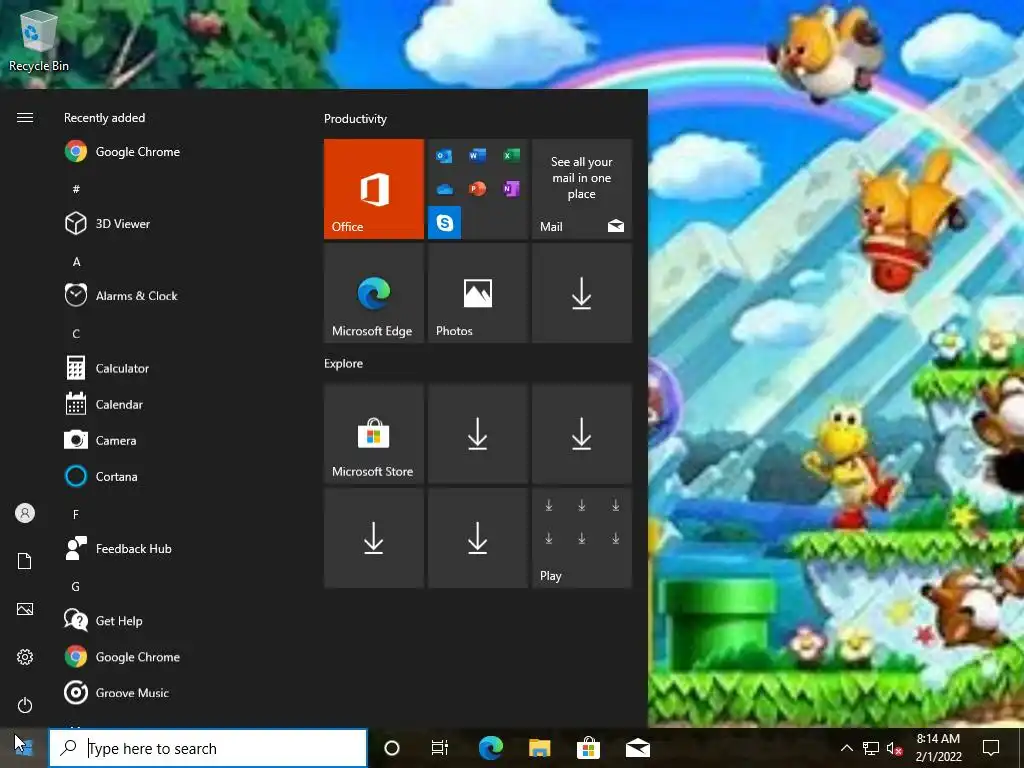This screenshot has height=768, width=1024.
Task: Show hidden system tray icons
Action: coord(846,748)
